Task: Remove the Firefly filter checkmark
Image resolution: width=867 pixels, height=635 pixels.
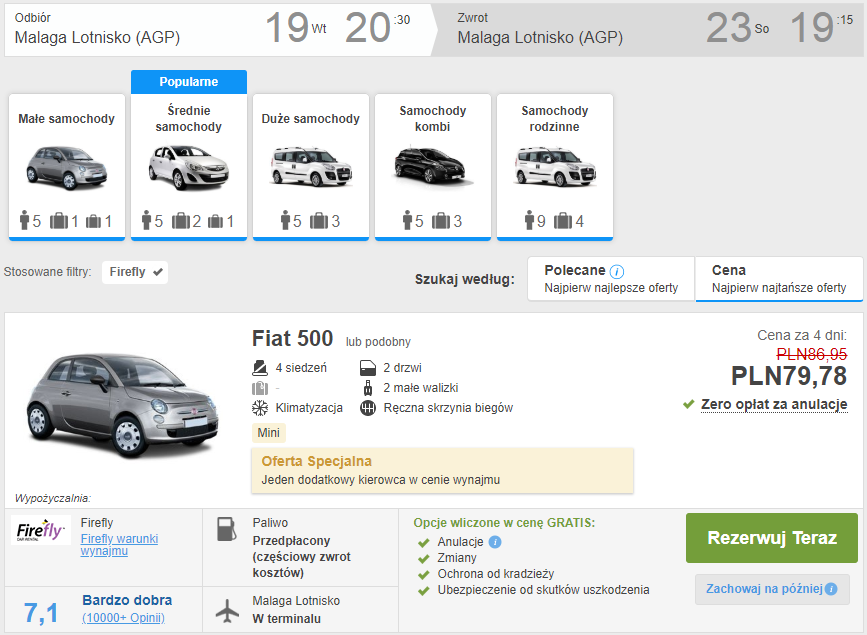Action: click(x=158, y=272)
